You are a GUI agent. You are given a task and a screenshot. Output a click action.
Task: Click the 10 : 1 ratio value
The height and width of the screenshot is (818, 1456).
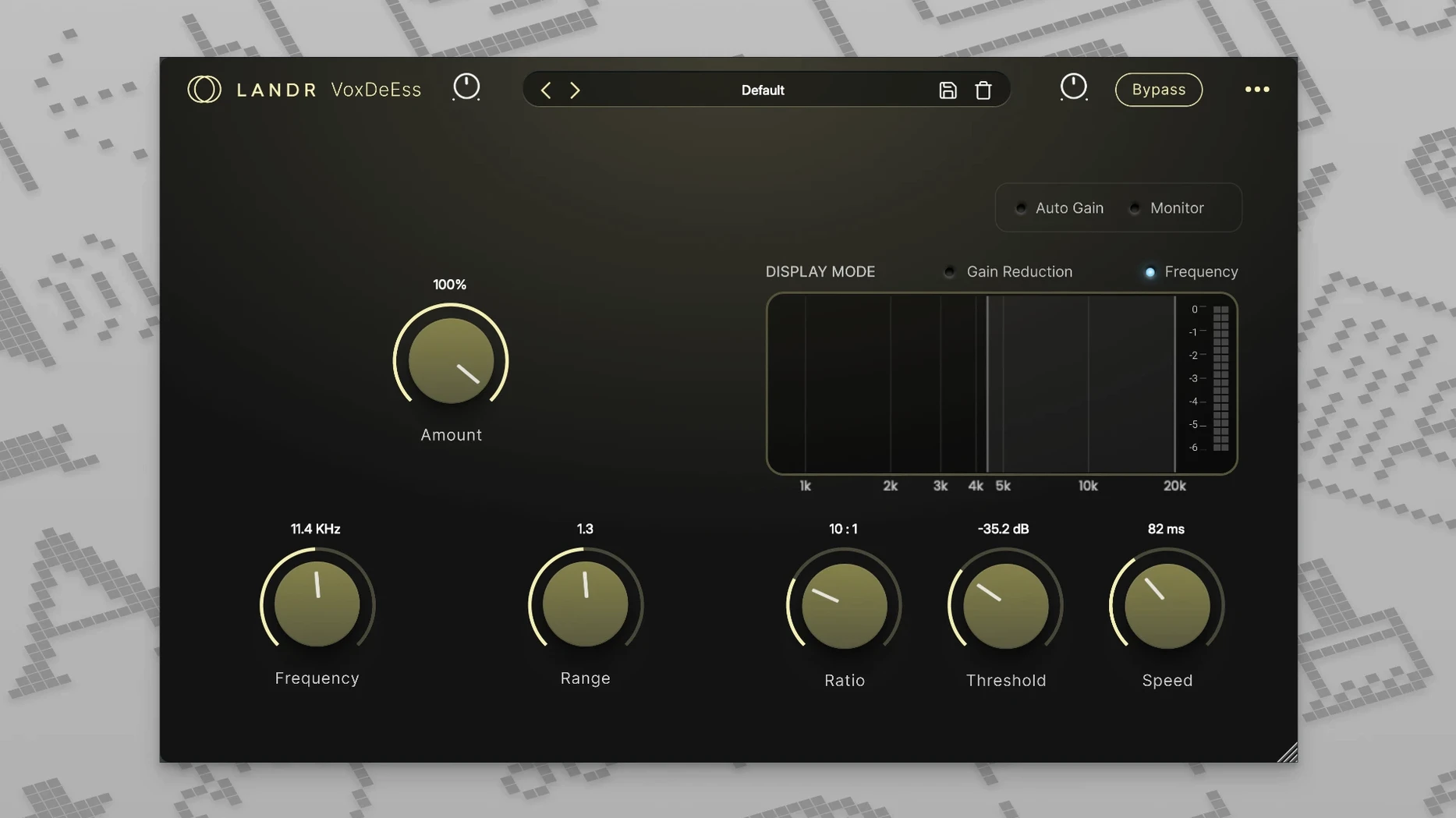843,529
